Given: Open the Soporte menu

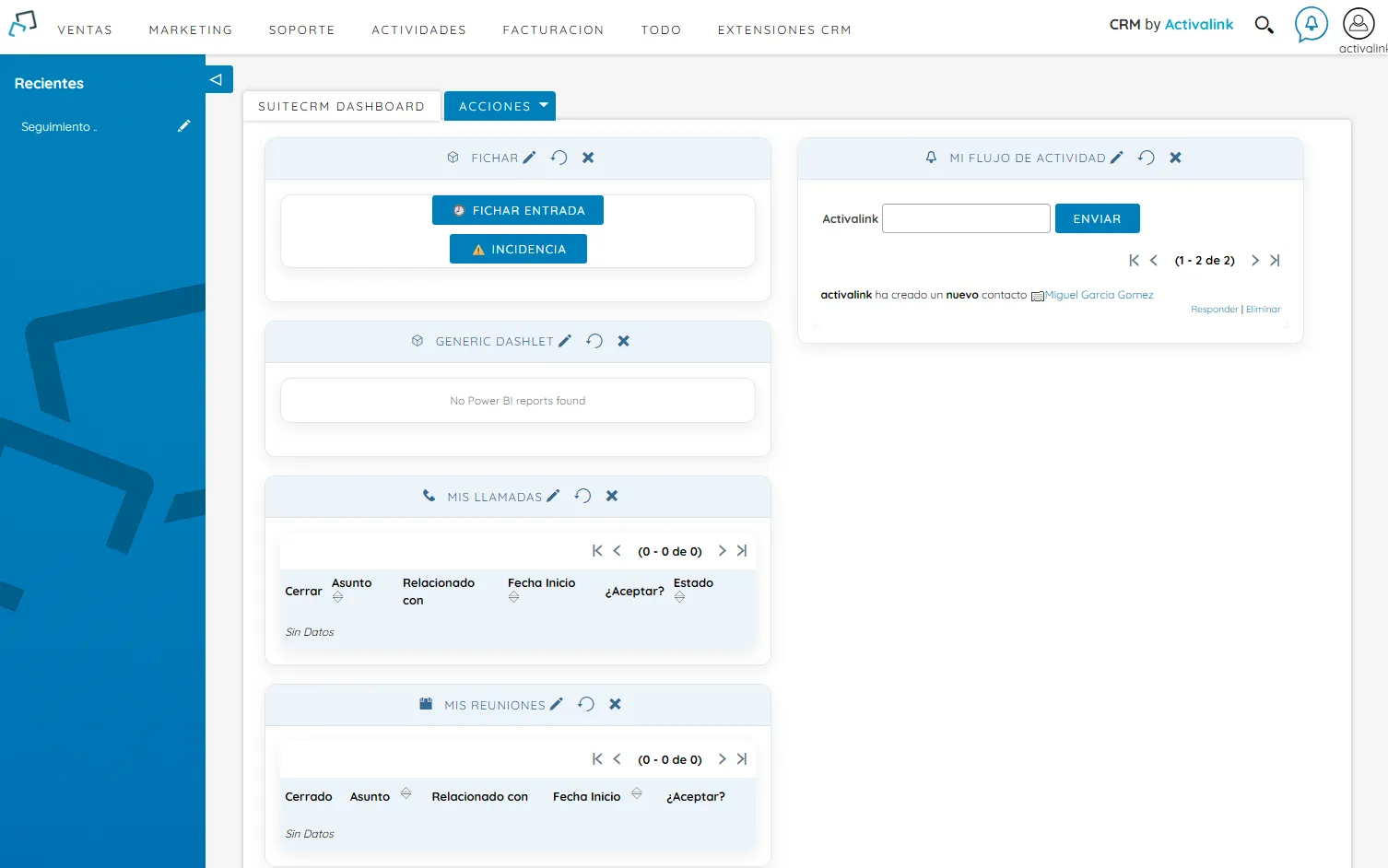Looking at the screenshot, I should (301, 29).
